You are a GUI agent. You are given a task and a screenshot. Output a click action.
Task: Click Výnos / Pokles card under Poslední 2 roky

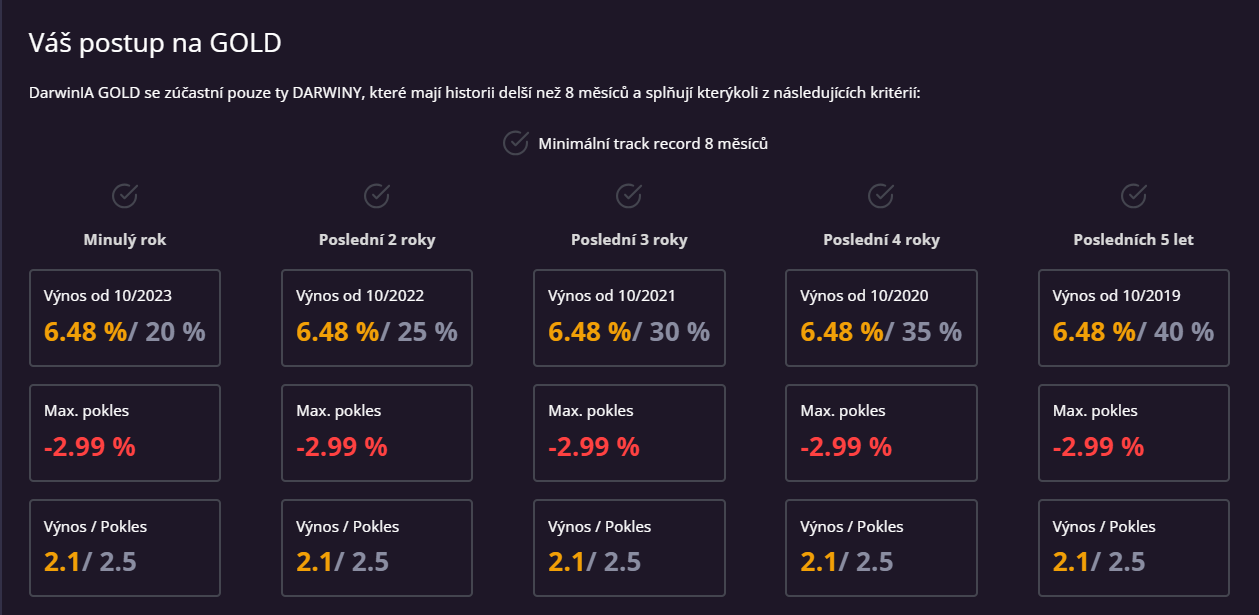[x=377, y=547]
